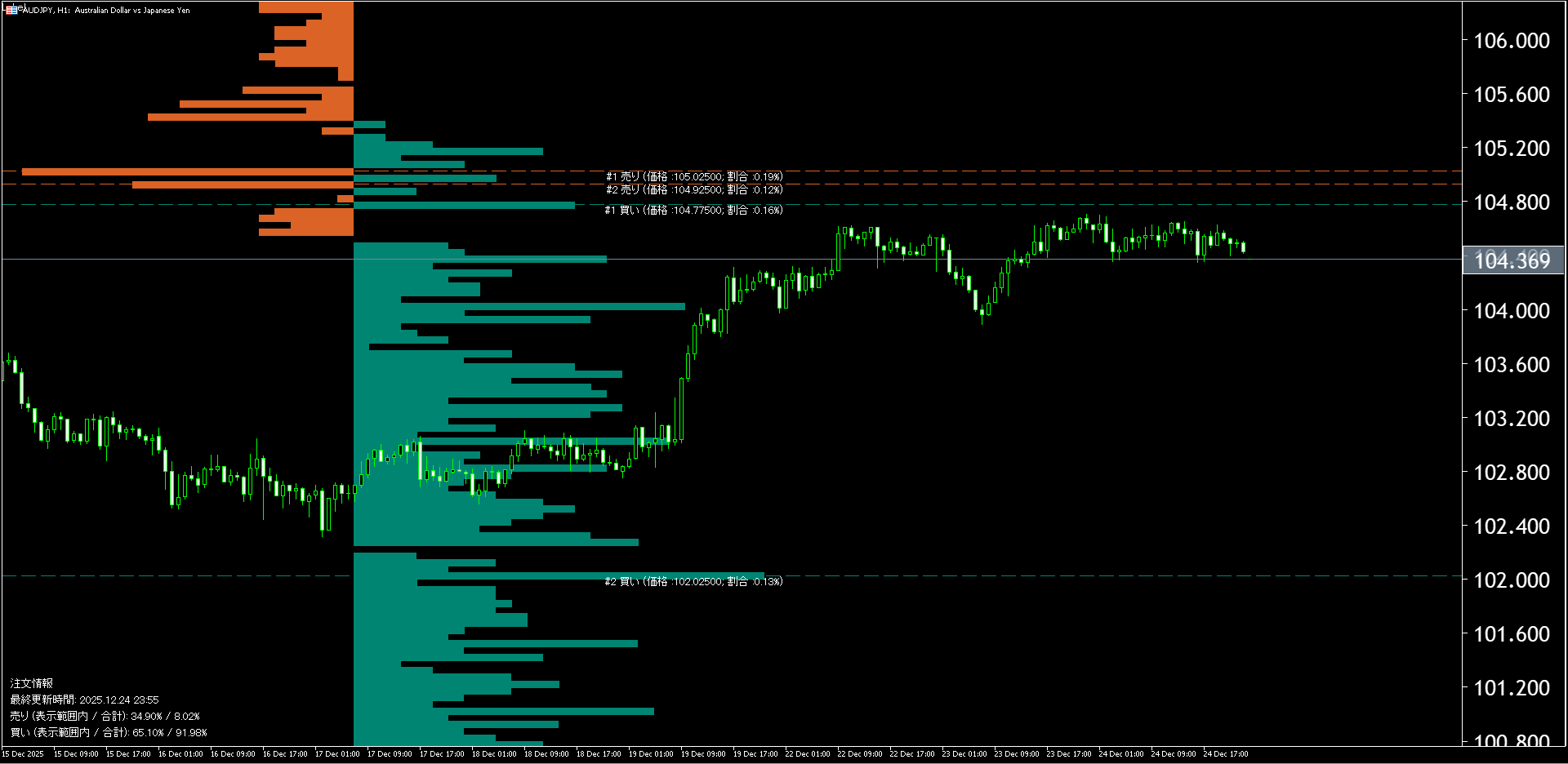This screenshot has height=764, width=1568.
Task: Click the #2 buy order label at 102.02500
Action: [693, 581]
